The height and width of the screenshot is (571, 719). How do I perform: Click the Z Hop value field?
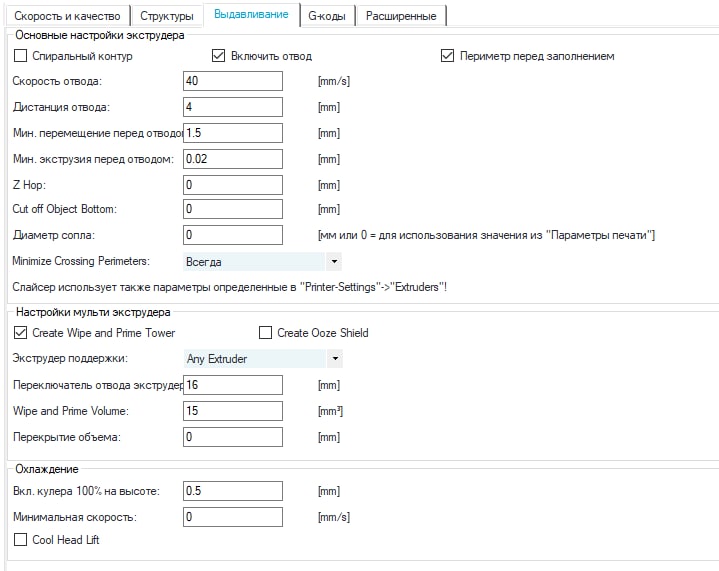click(233, 185)
